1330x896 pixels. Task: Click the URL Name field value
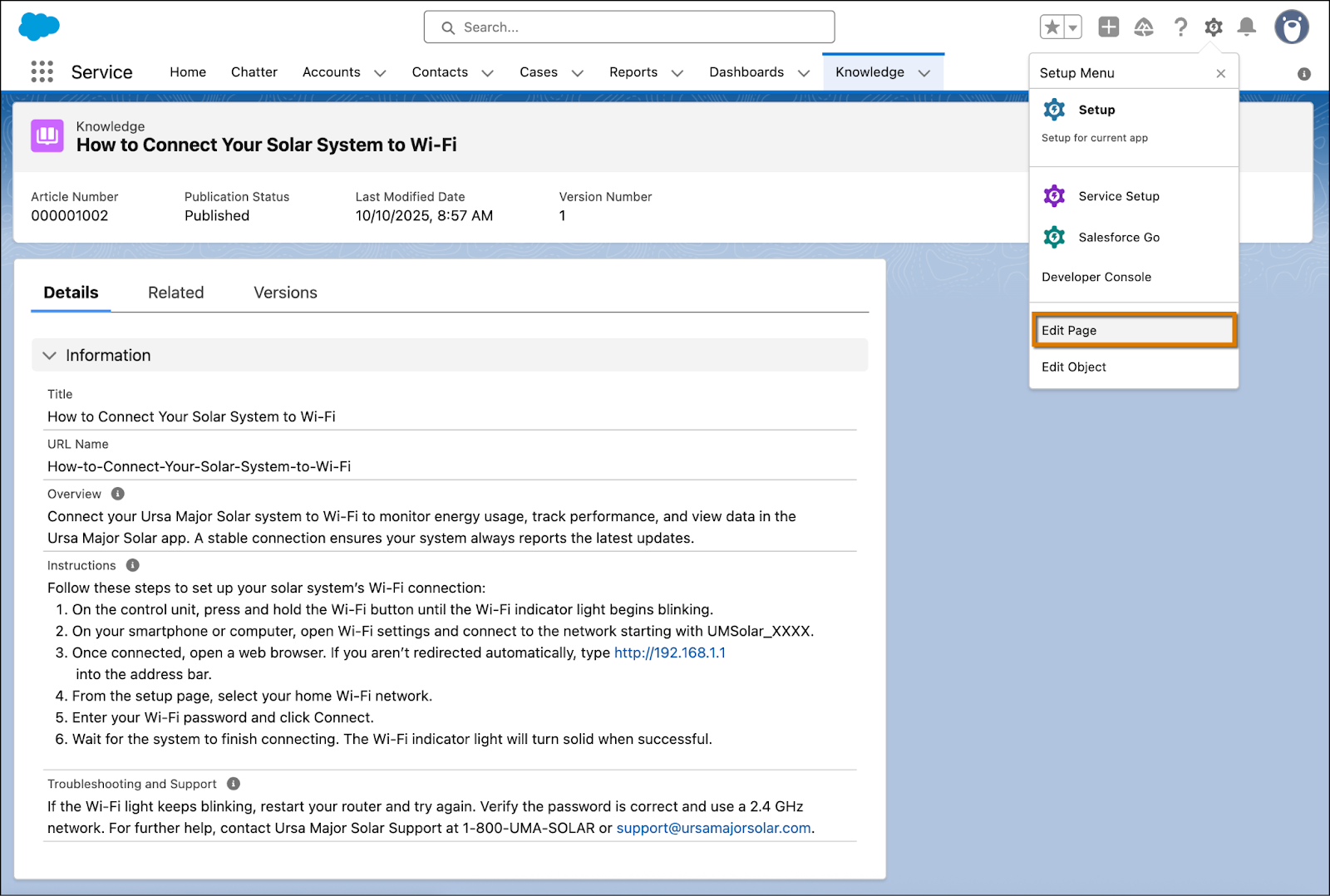[x=199, y=467]
